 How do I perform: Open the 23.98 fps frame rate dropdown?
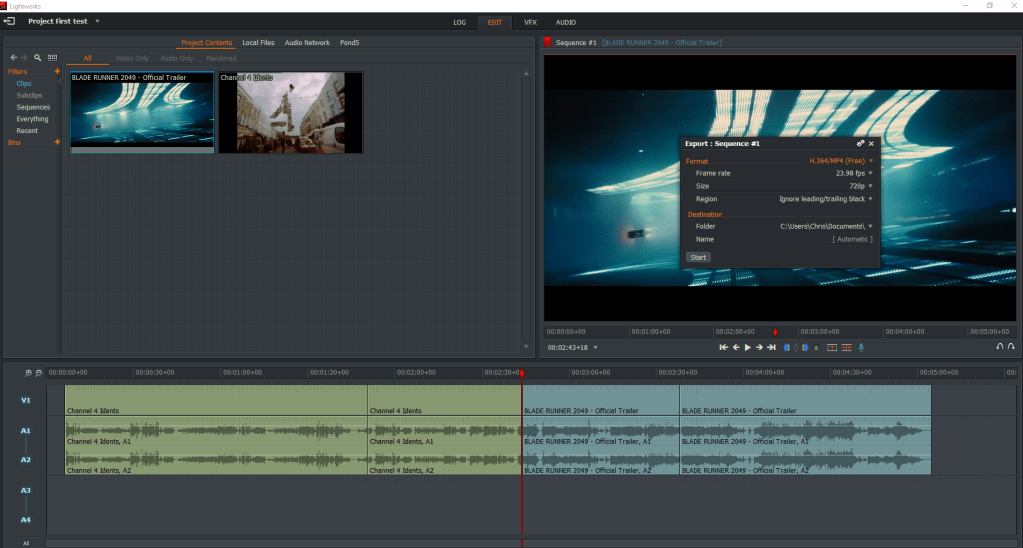[853, 173]
